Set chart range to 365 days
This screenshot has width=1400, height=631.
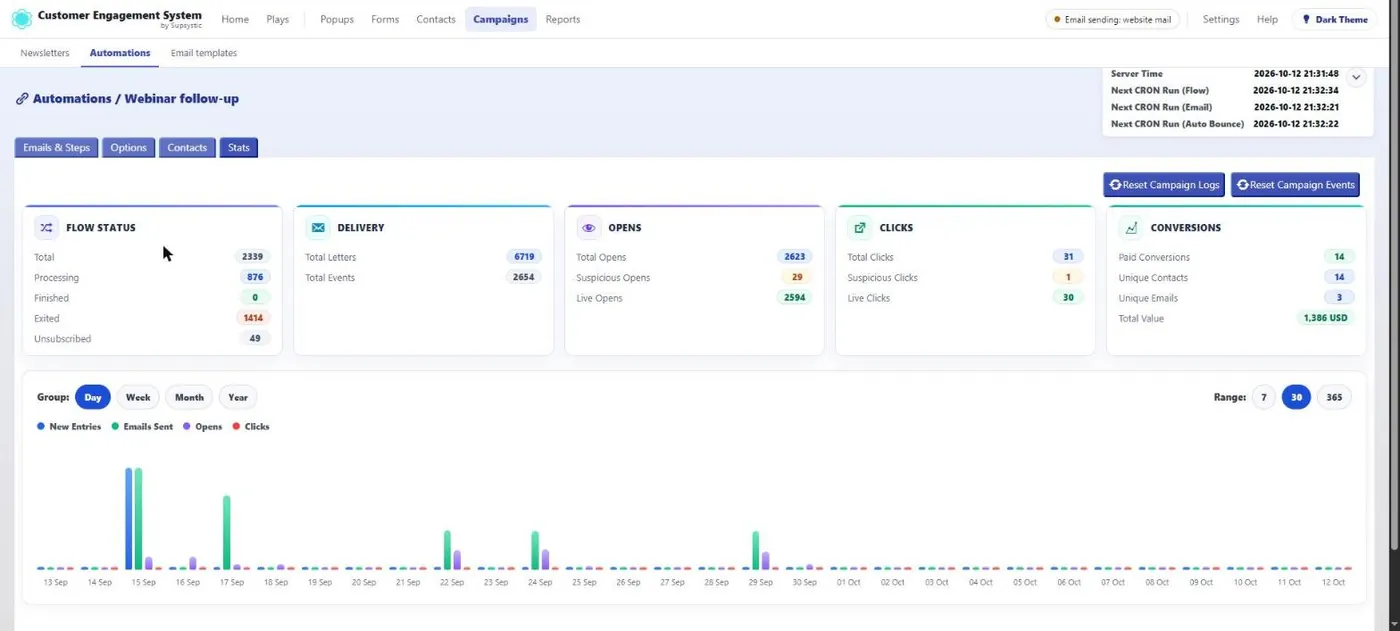click(x=1334, y=397)
